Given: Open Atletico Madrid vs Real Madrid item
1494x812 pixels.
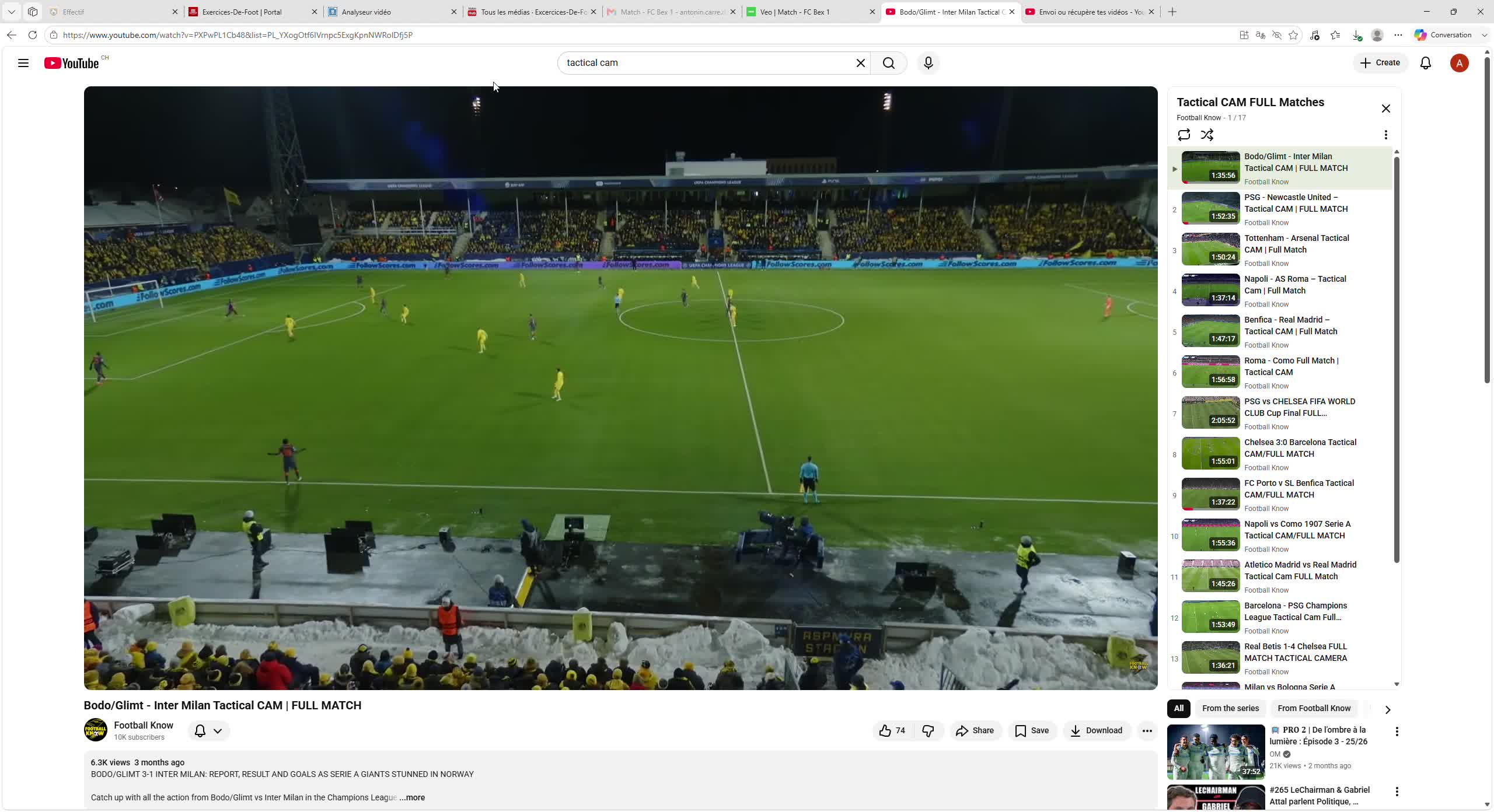Looking at the screenshot, I should click(1279, 577).
